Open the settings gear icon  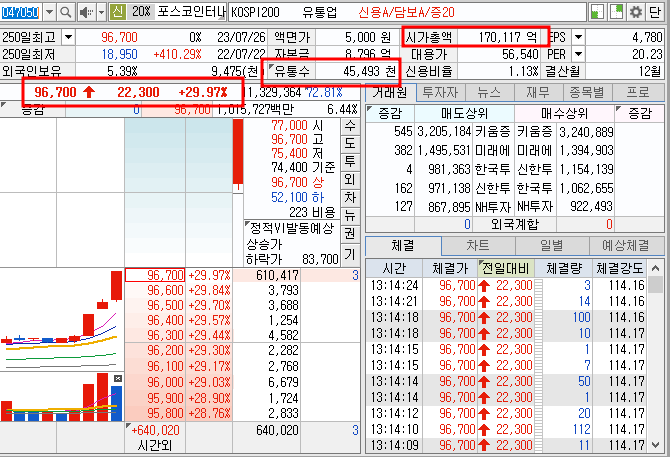(x=635, y=12)
